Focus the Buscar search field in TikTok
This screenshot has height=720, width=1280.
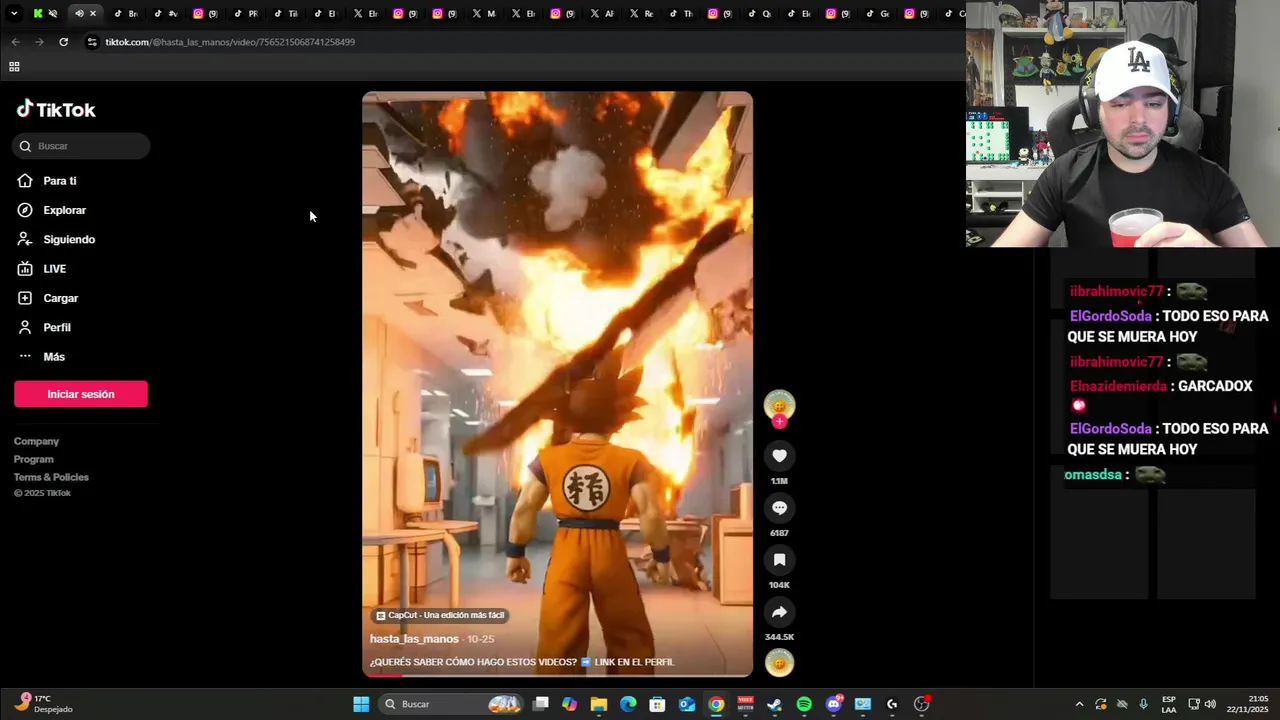[x=81, y=146]
